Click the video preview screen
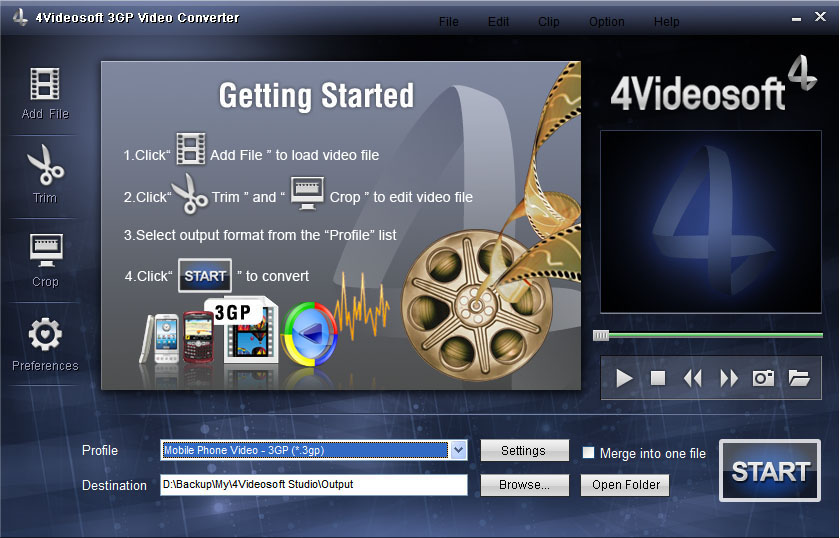 [710, 222]
